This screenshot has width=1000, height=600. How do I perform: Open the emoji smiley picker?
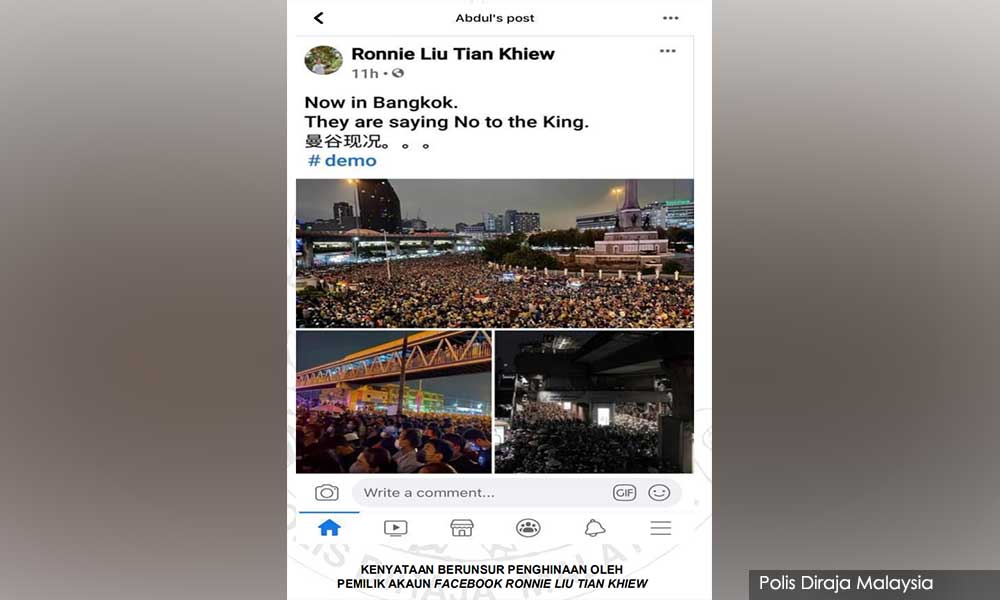pos(659,492)
